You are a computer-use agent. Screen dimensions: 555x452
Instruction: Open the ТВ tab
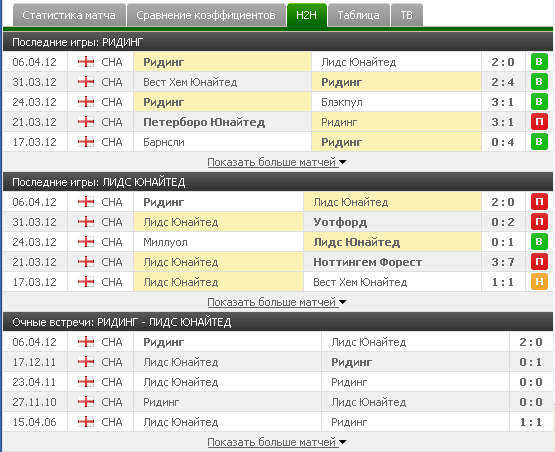tap(407, 15)
